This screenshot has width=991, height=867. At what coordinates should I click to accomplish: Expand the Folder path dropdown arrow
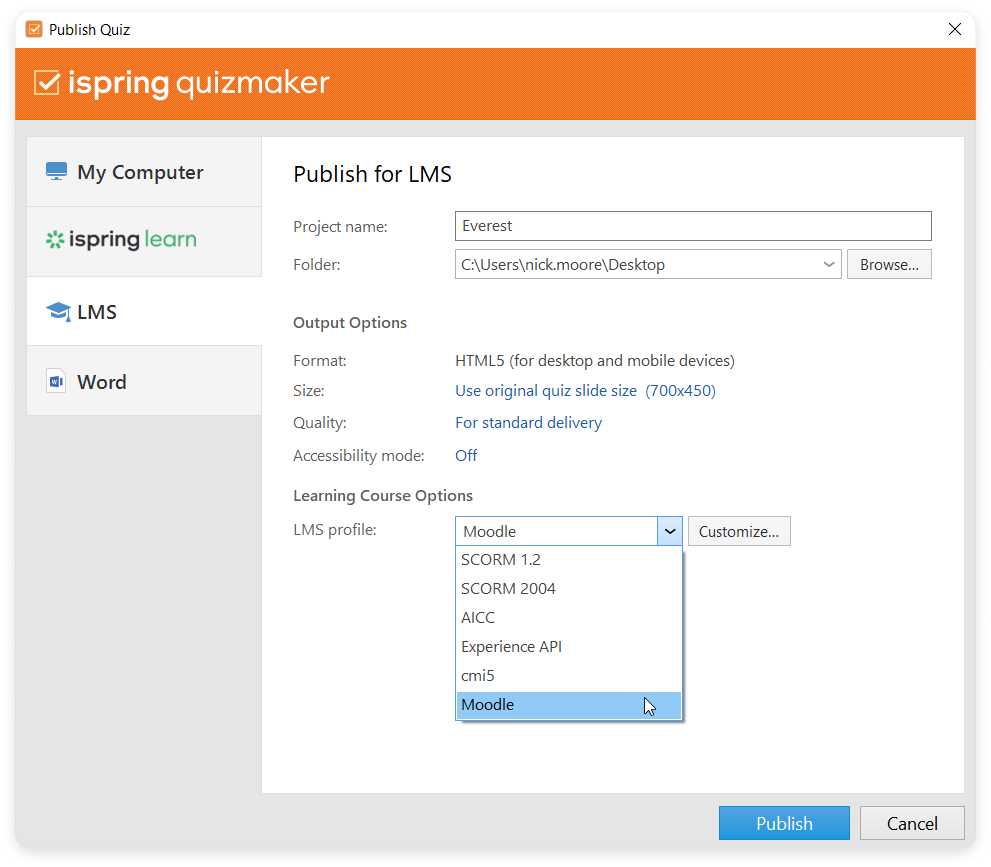click(829, 264)
